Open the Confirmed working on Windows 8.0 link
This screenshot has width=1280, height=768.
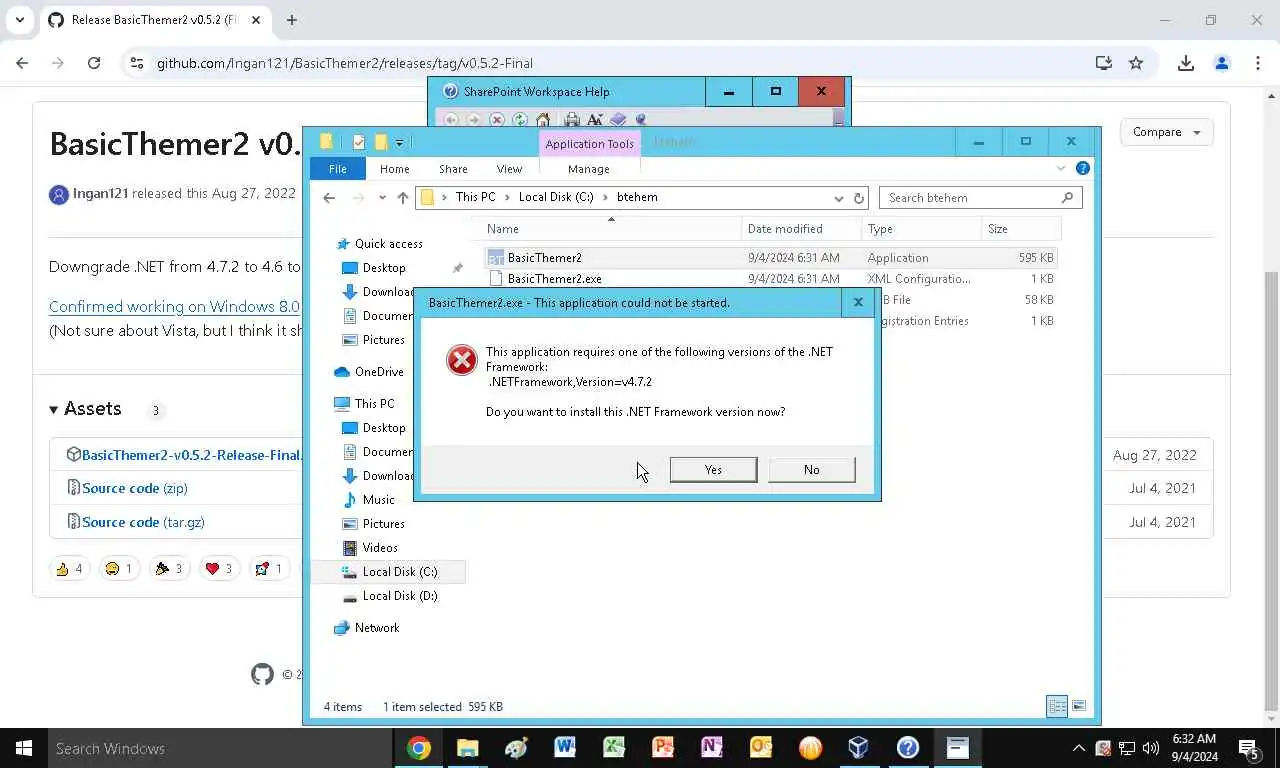174,307
